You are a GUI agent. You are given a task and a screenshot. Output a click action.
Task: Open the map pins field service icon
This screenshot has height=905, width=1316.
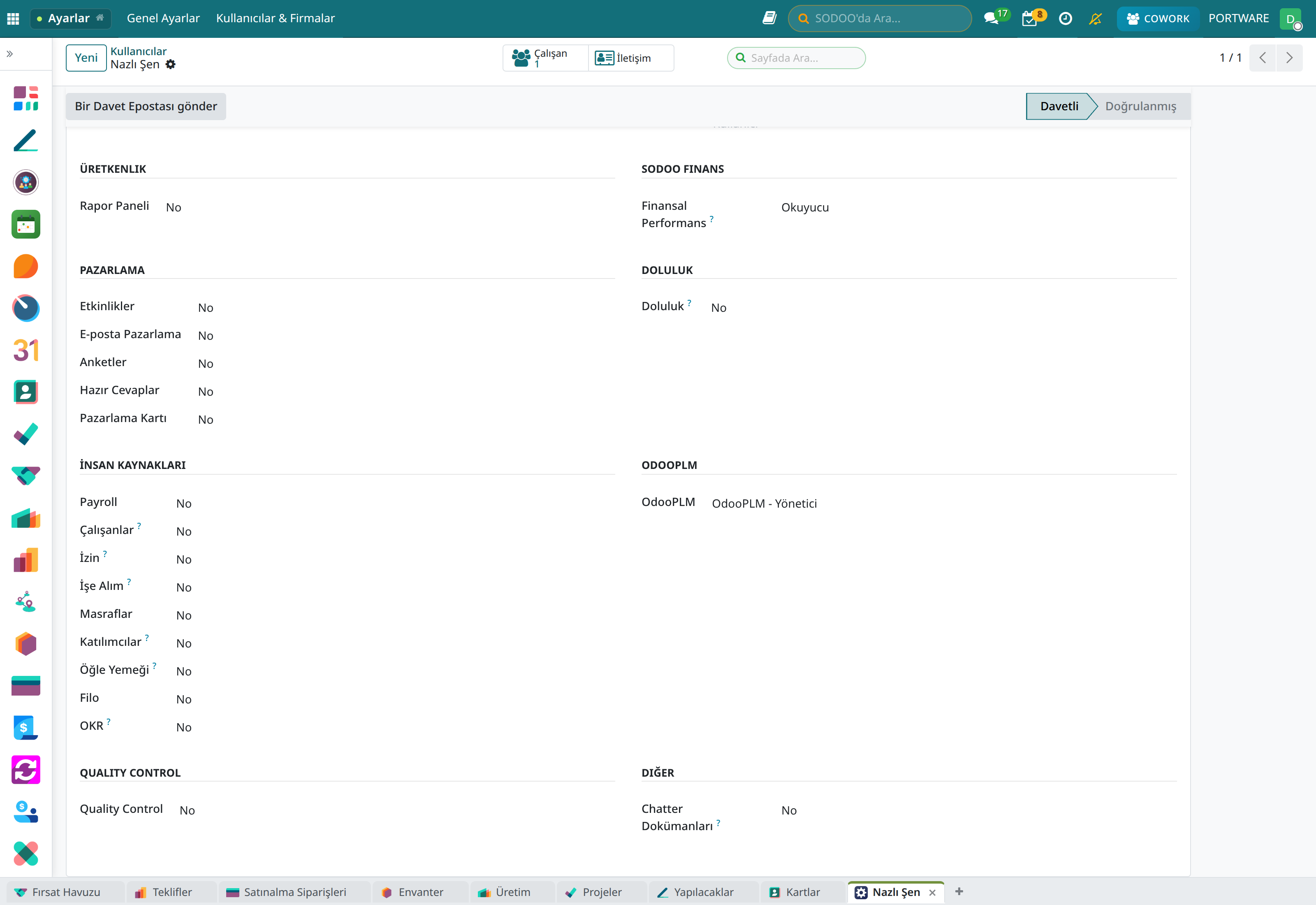click(x=25, y=602)
